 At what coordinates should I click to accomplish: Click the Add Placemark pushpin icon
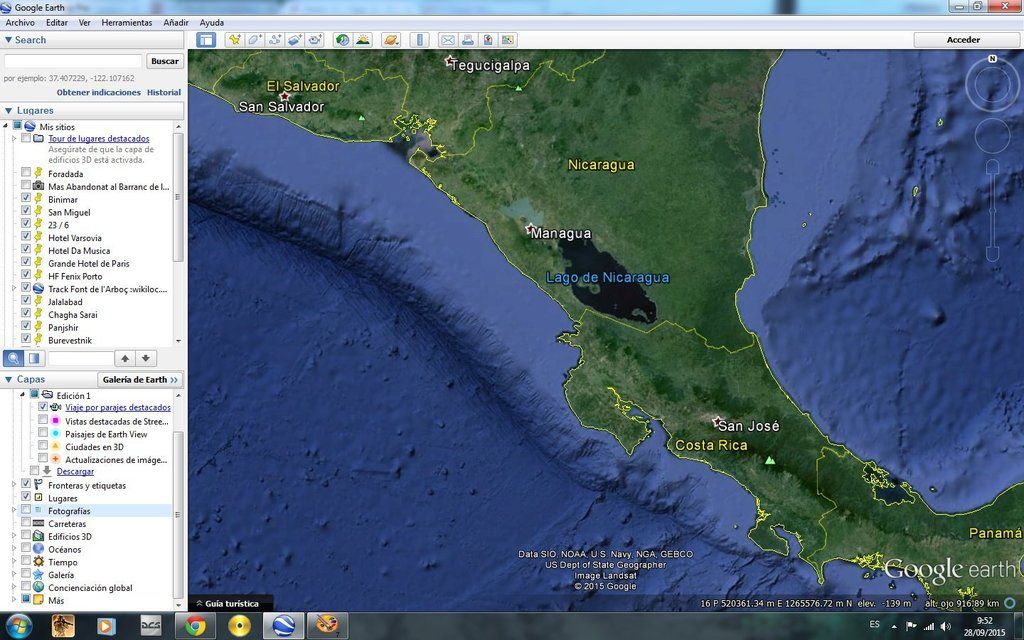pos(234,40)
